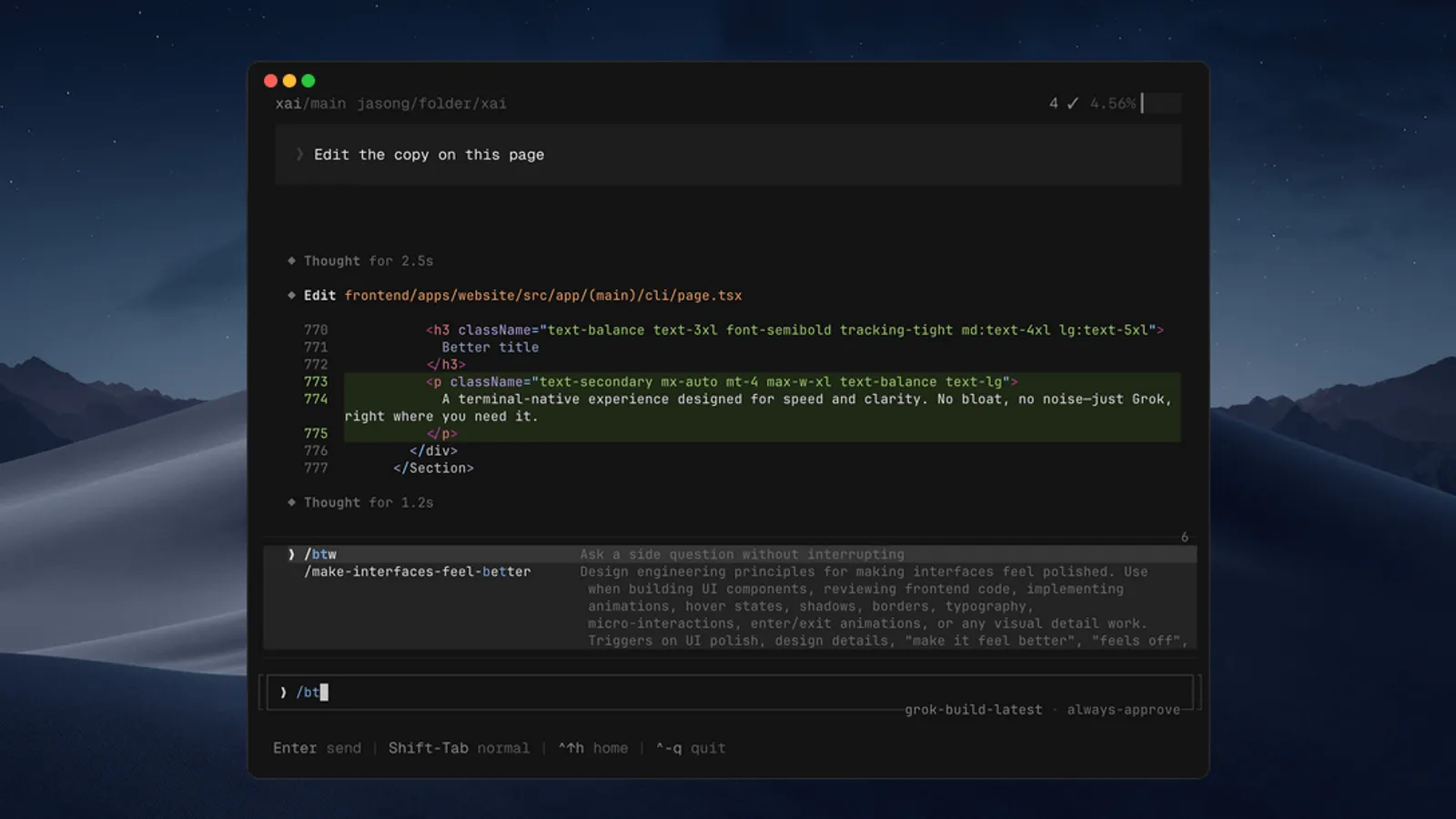Click the selection chevron beside /btw

click(x=291, y=554)
